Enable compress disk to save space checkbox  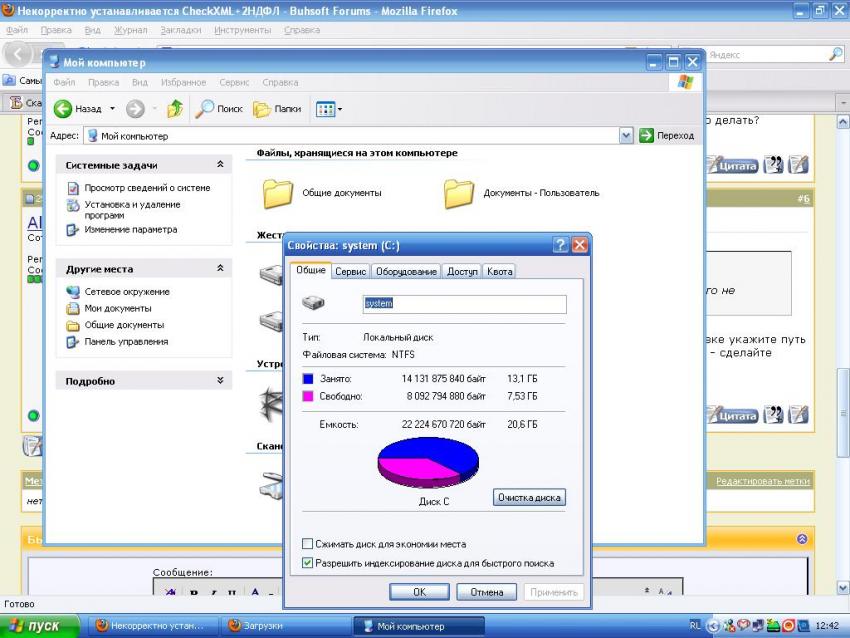pos(308,544)
